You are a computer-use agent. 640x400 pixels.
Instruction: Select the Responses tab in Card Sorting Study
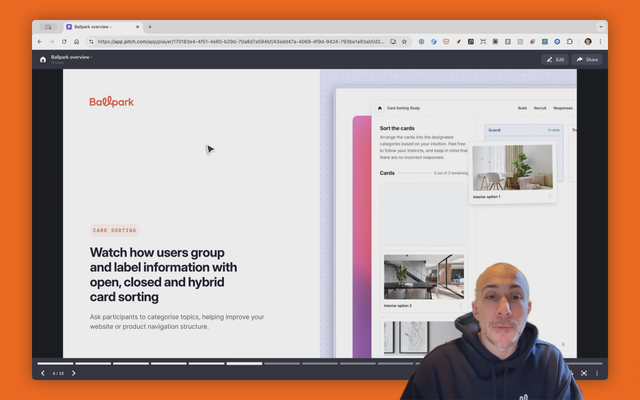[x=563, y=108]
